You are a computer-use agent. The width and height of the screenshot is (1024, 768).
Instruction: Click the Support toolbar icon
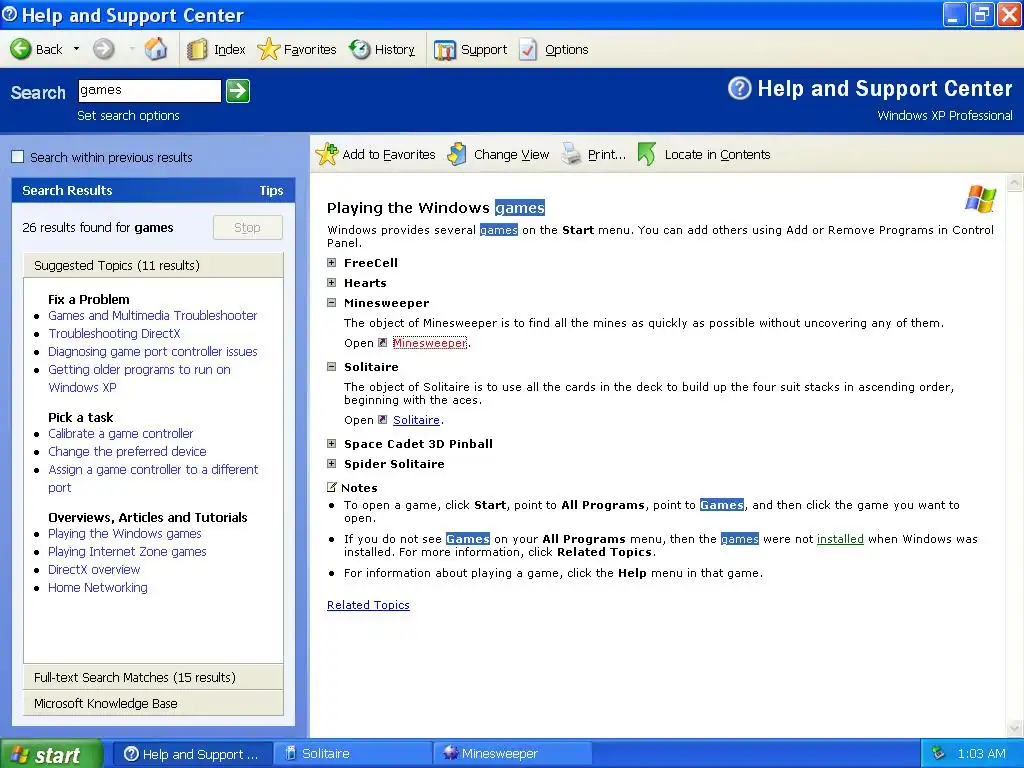coord(445,50)
